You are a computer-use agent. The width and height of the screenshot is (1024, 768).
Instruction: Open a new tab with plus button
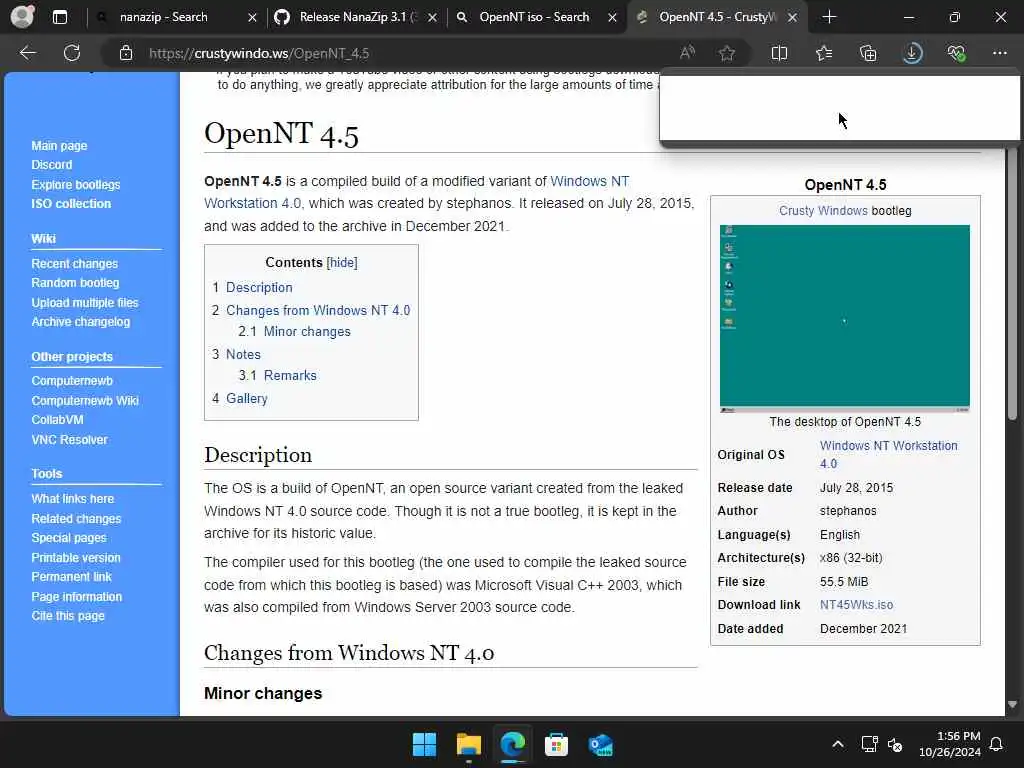click(829, 17)
